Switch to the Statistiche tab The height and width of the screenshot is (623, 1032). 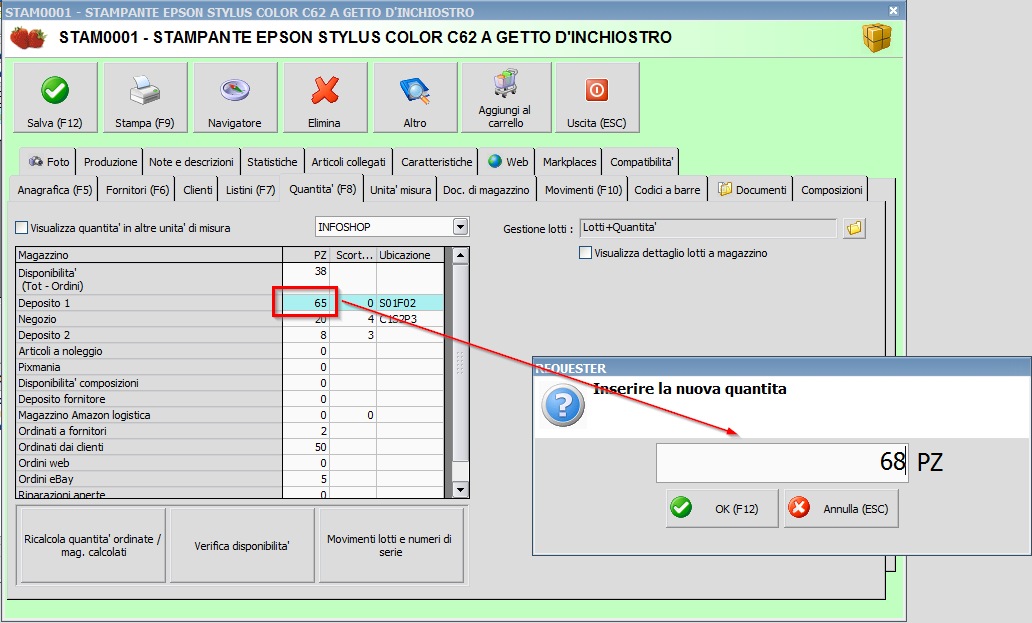pyautogui.click(x=272, y=162)
